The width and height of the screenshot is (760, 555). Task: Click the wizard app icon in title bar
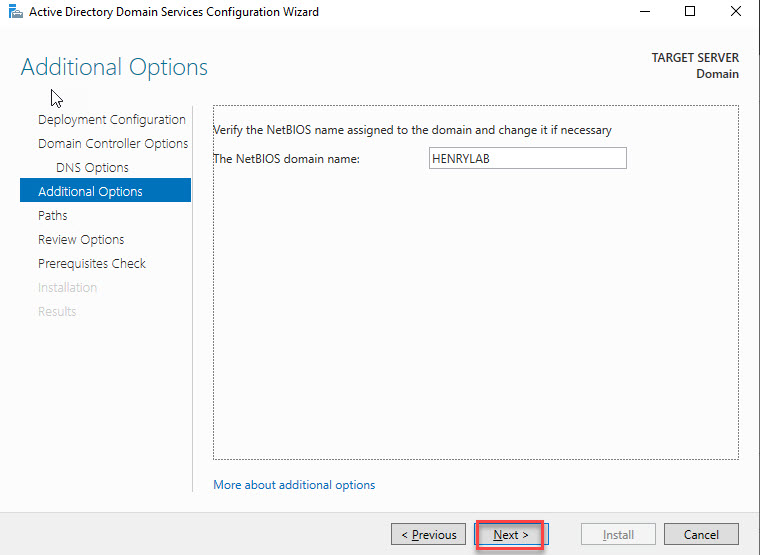13,12
